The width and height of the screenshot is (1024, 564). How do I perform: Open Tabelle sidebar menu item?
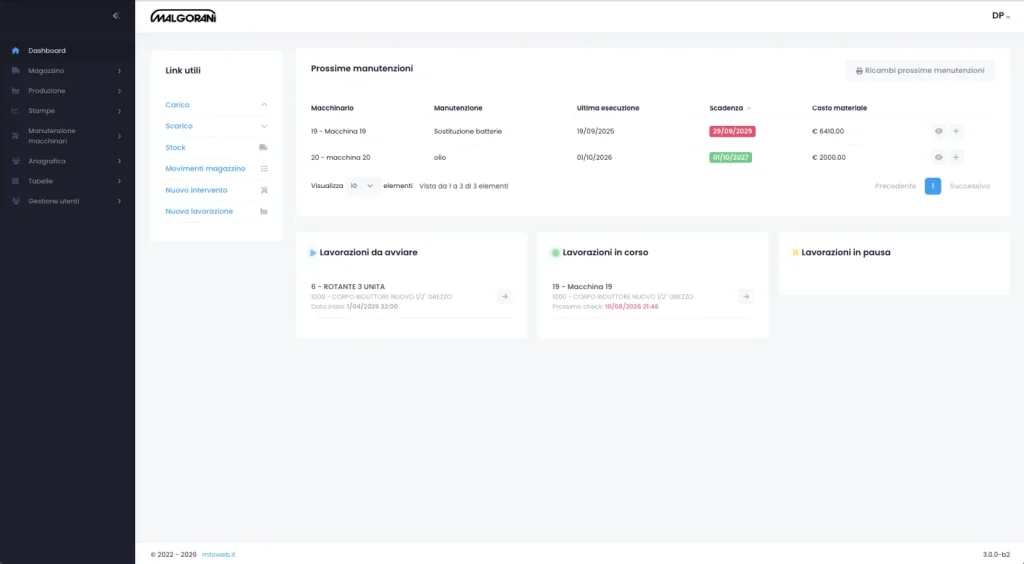click(x=40, y=181)
